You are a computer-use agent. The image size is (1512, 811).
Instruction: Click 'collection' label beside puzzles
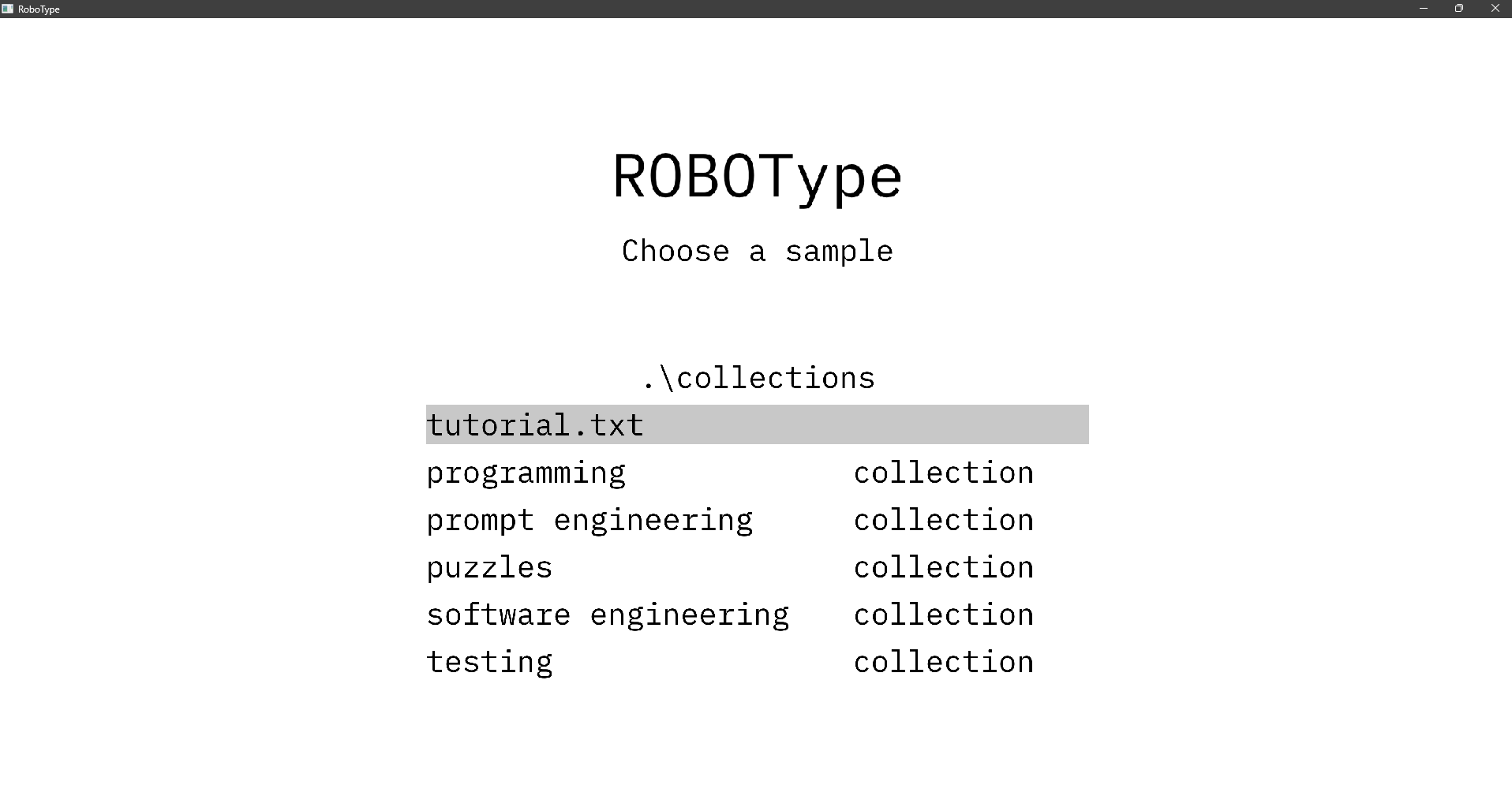point(943,567)
